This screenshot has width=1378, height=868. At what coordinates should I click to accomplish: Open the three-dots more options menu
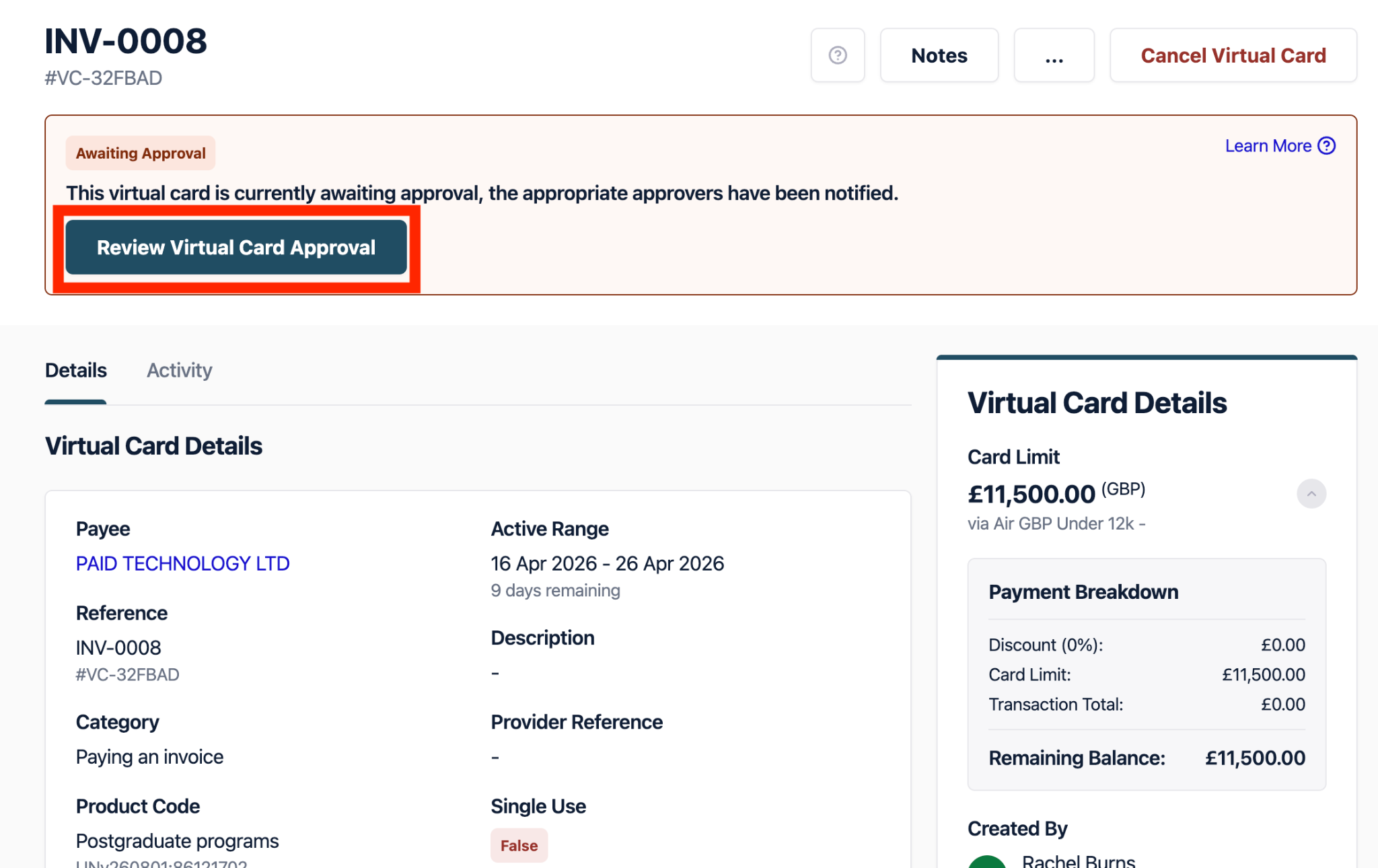(1054, 55)
